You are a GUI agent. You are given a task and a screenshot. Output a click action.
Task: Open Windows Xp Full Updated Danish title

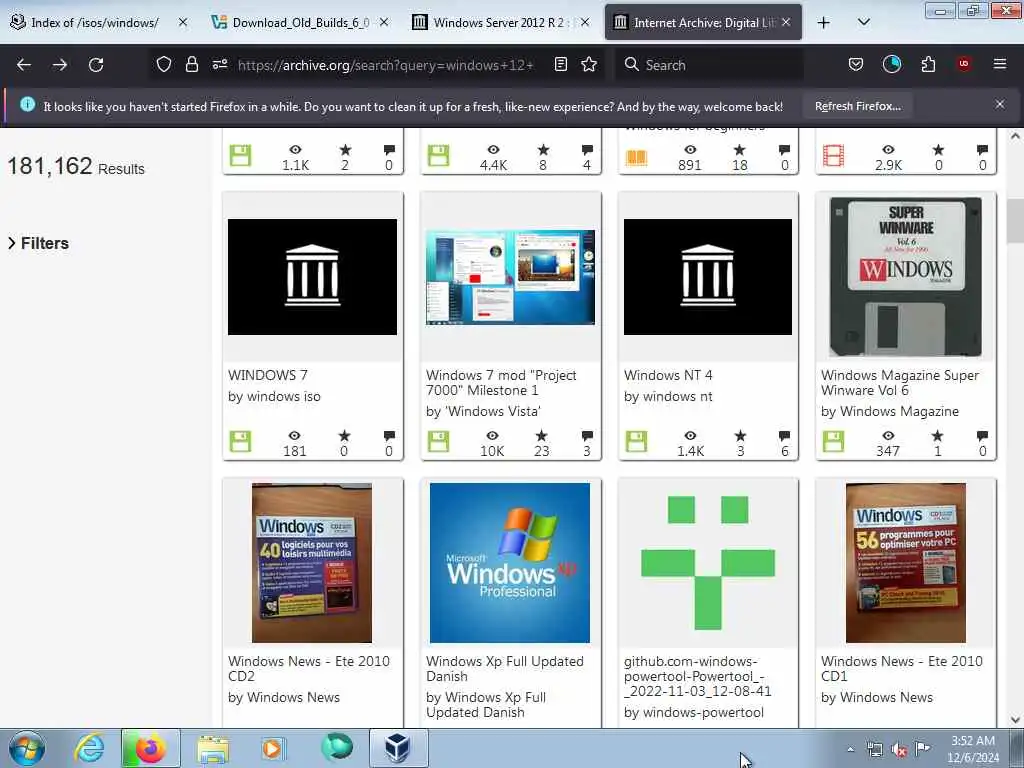tap(504, 669)
